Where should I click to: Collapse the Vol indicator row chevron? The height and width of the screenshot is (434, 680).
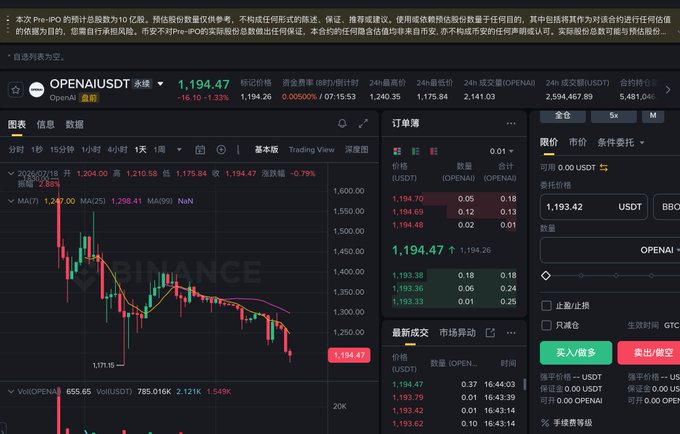pos(11,391)
